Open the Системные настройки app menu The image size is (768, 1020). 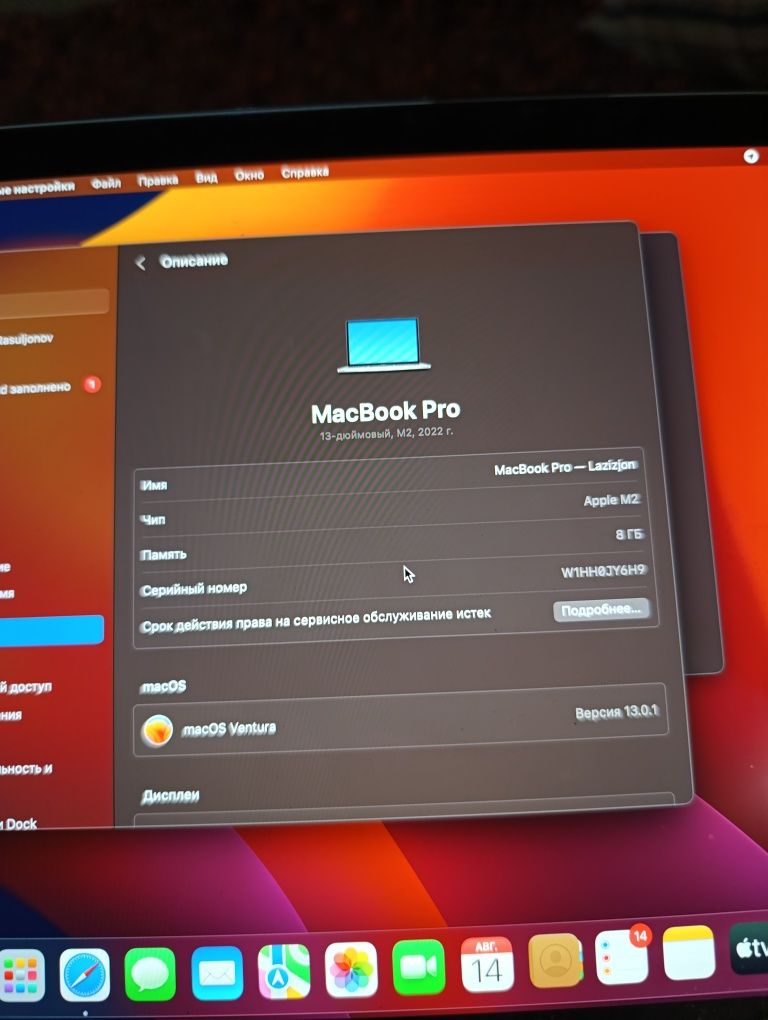pyautogui.click(x=37, y=188)
